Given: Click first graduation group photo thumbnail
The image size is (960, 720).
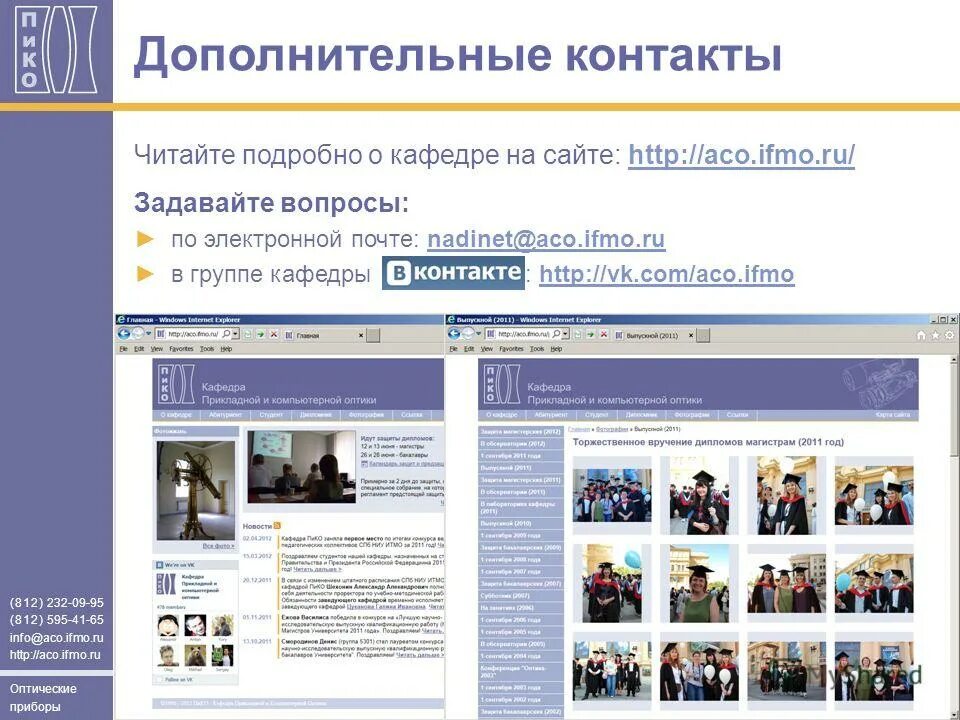Looking at the screenshot, I should pyautogui.click(x=612, y=495).
